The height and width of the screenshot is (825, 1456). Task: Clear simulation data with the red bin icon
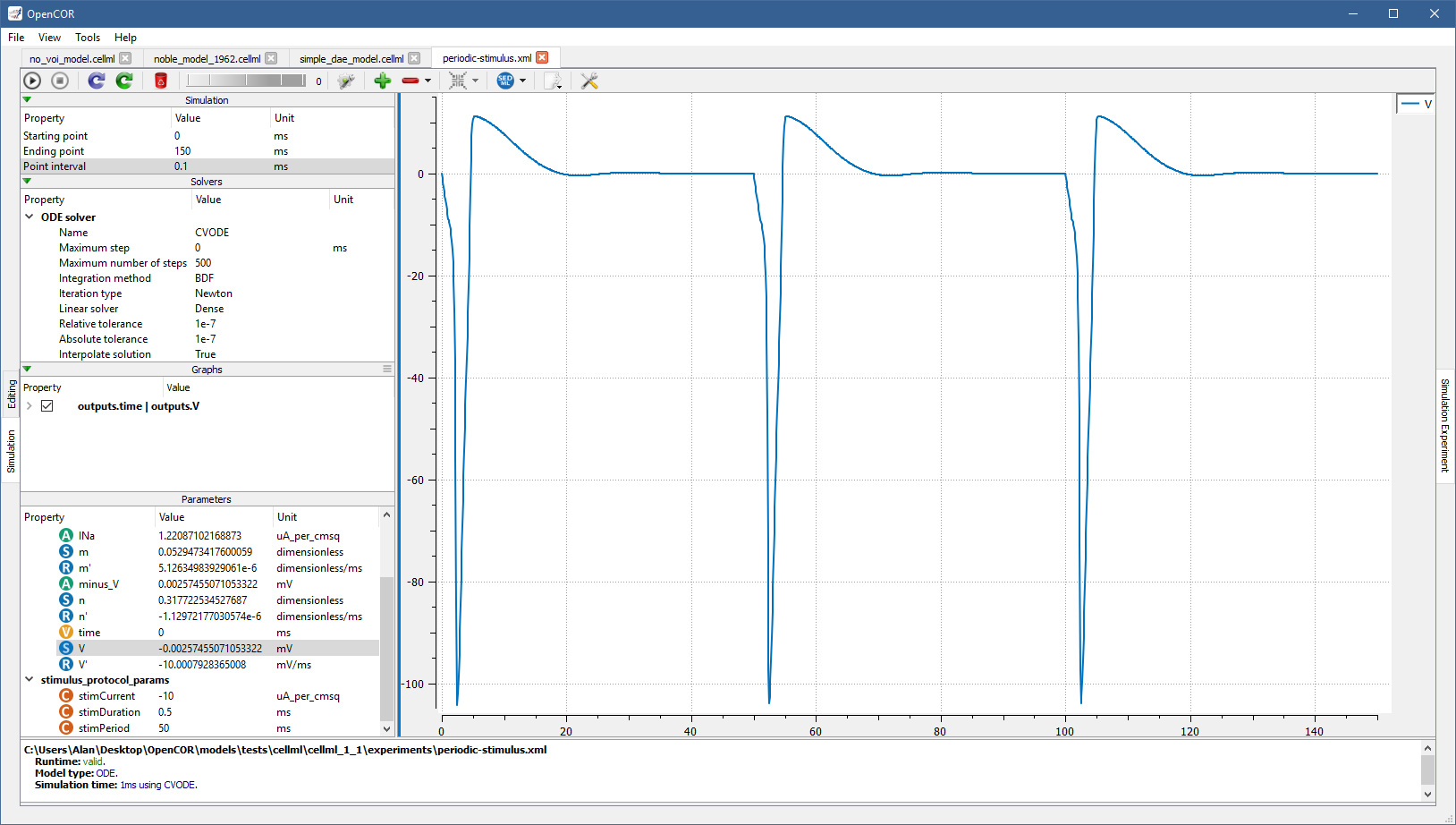pyautogui.click(x=161, y=81)
